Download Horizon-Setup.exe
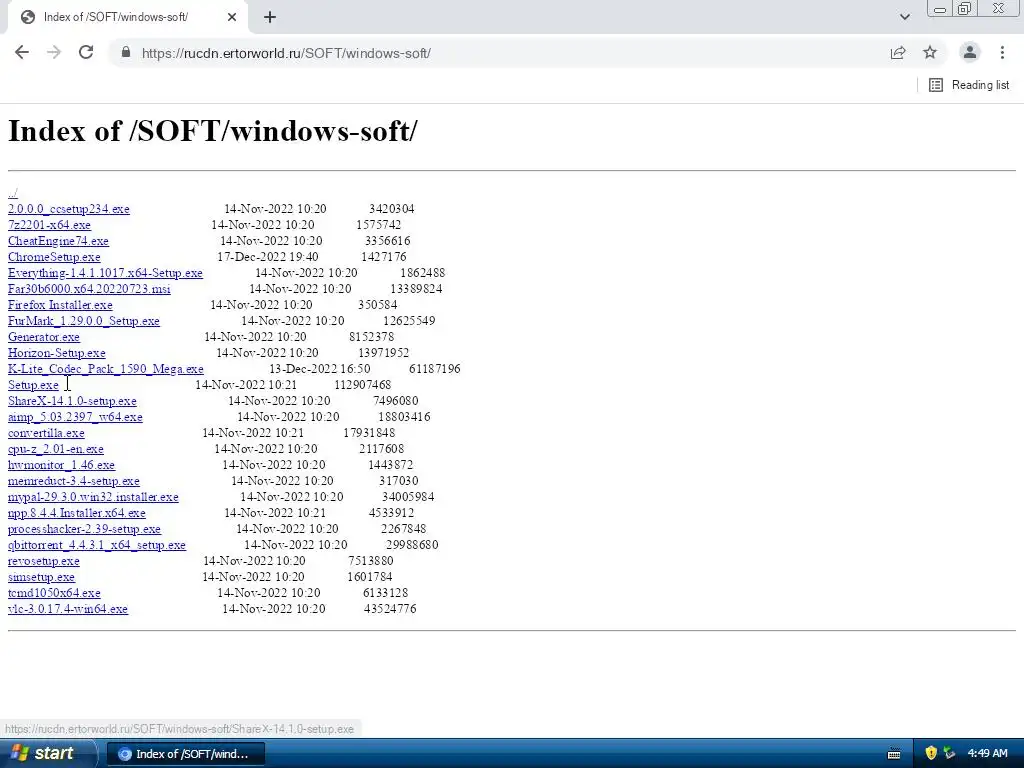Image resolution: width=1024 pixels, height=768 pixels. 56,353
